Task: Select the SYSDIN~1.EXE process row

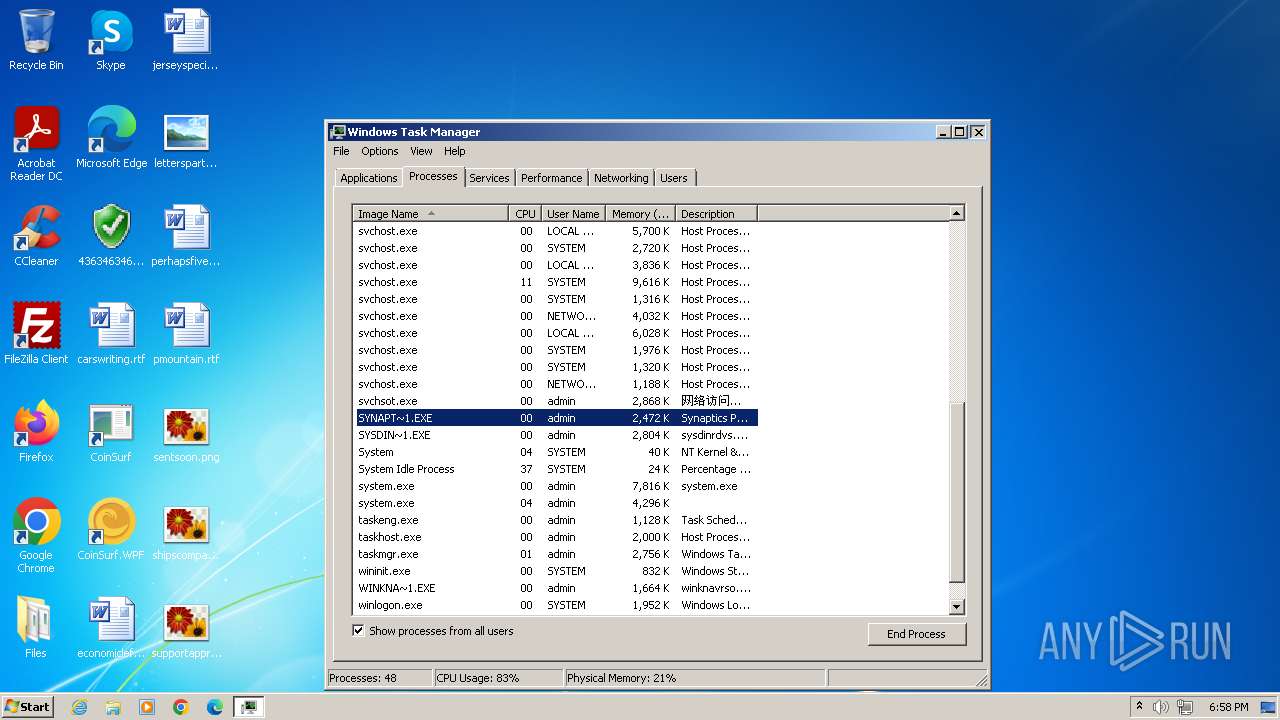Action: (x=555, y=435)
